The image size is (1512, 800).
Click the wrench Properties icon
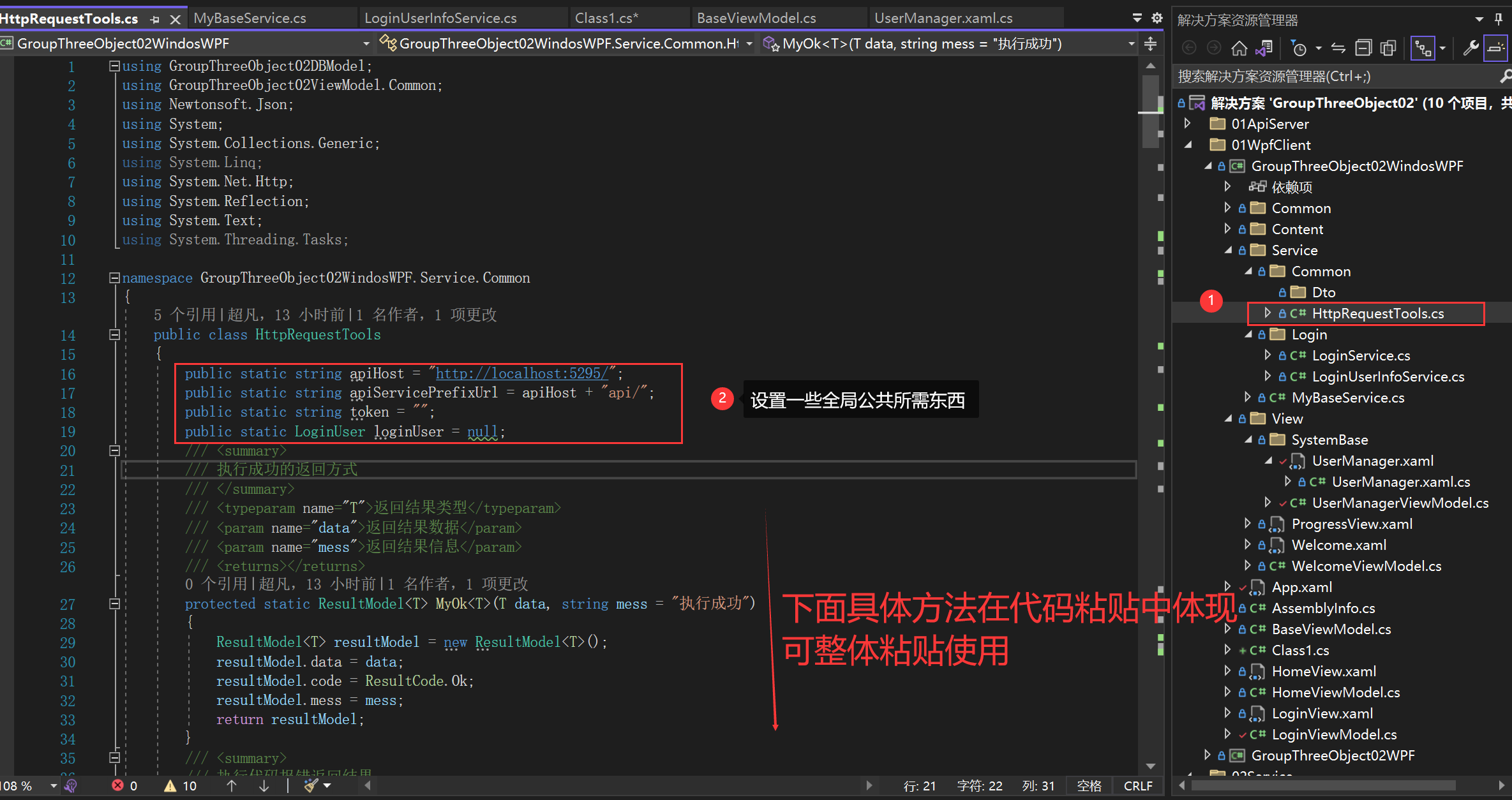1471,48
